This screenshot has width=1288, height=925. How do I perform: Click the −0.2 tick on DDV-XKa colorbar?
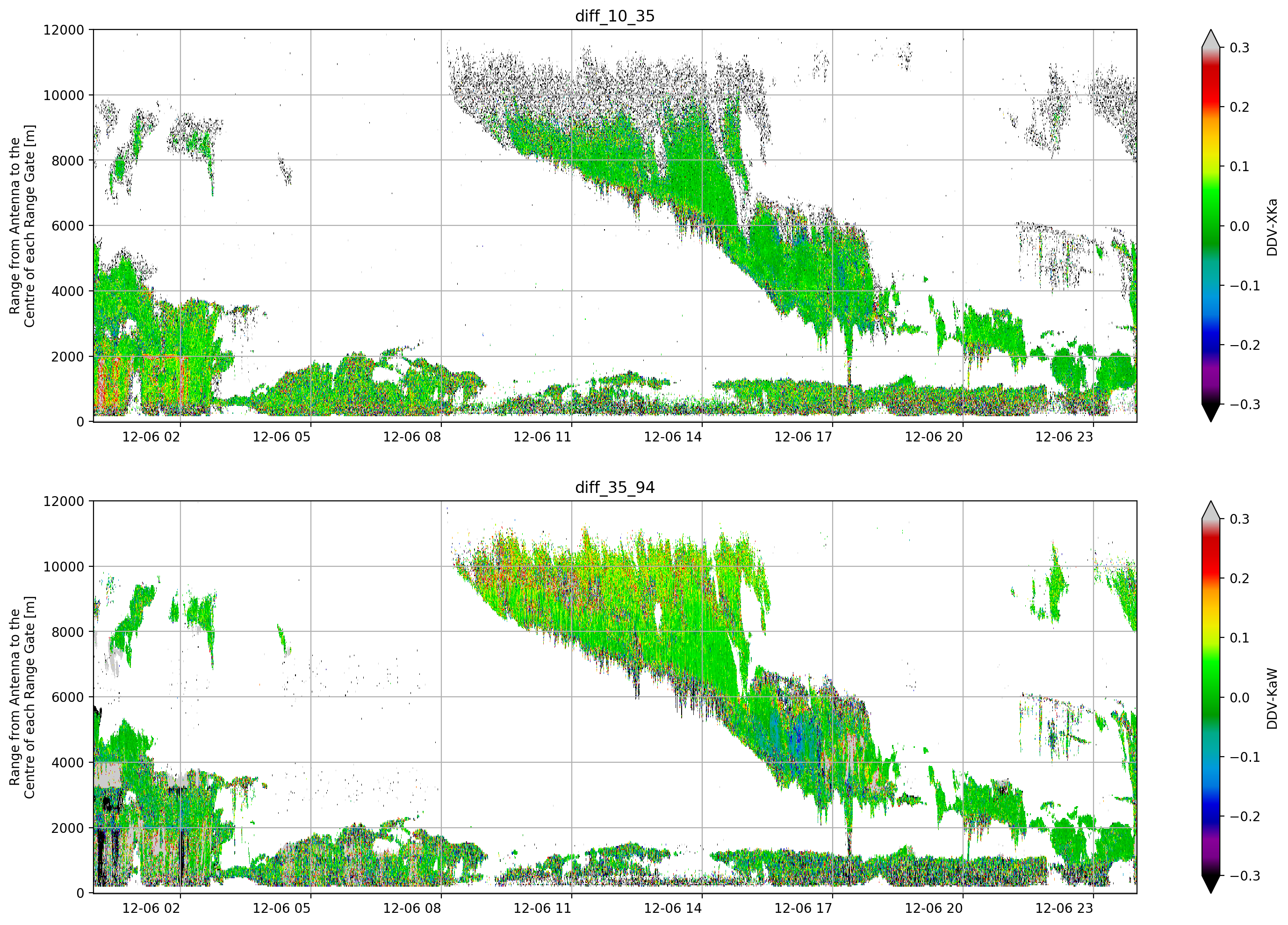(x=1245, y=346)
